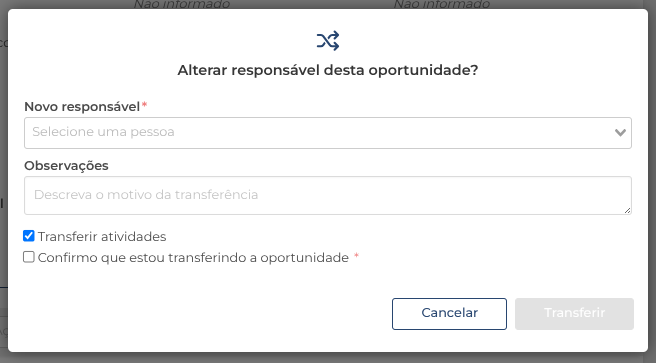Click the chevron arrow in Novo responsável field
The width and height of the screenshot is (656, 363).
(x=620, y=133)
